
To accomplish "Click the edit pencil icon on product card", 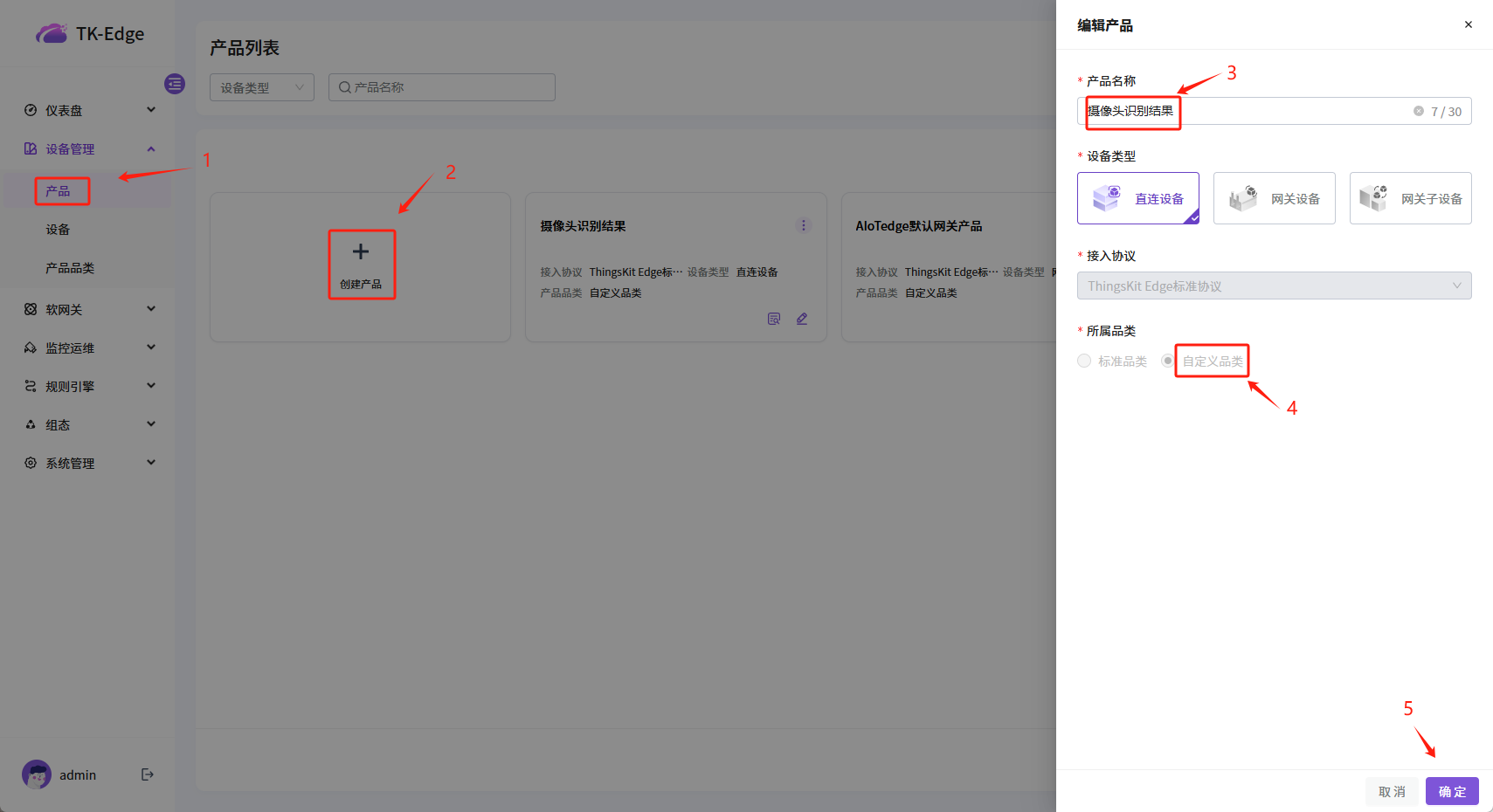I will [802, 319].
